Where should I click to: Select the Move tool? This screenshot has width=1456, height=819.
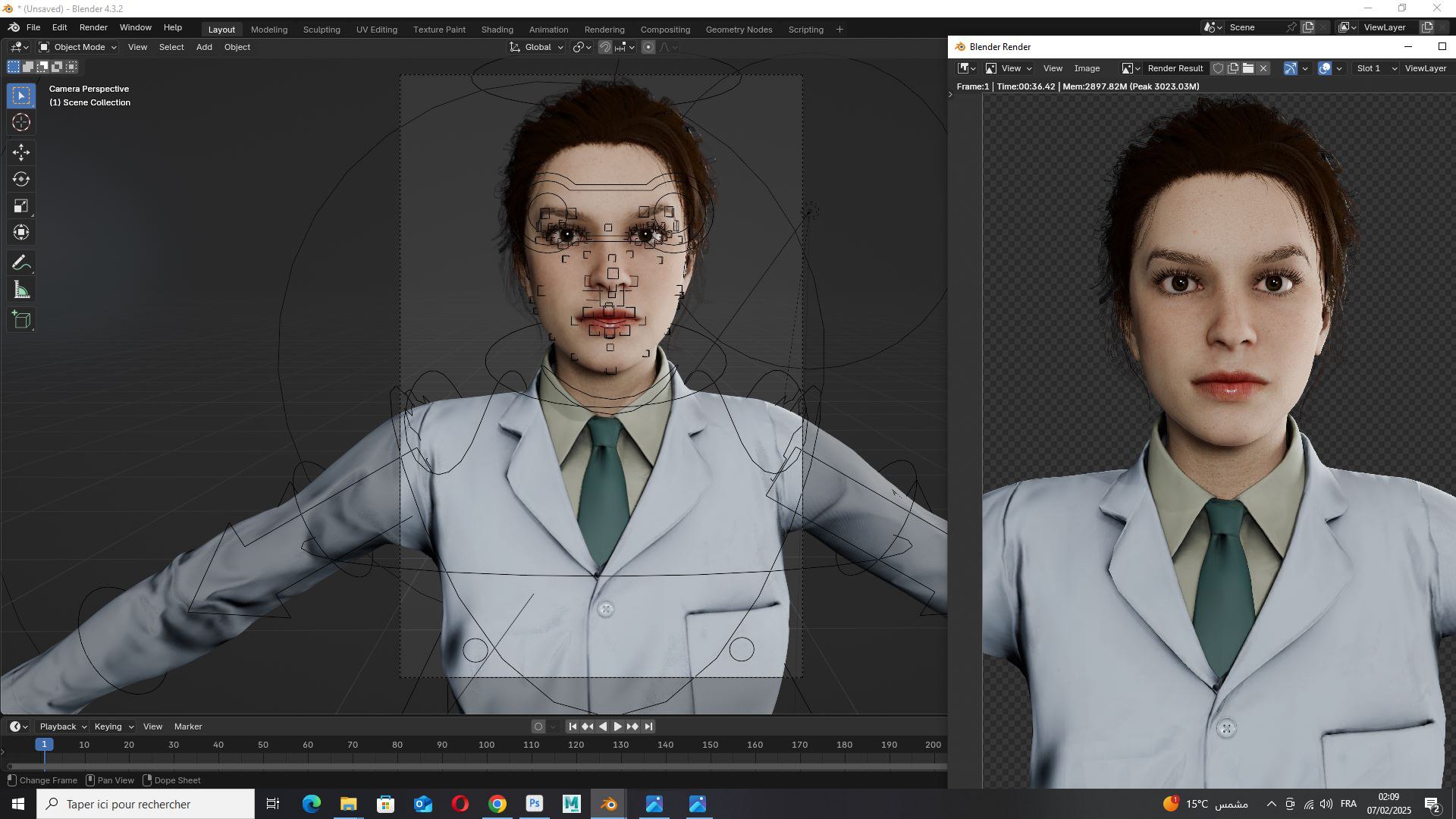coord(21,152)
